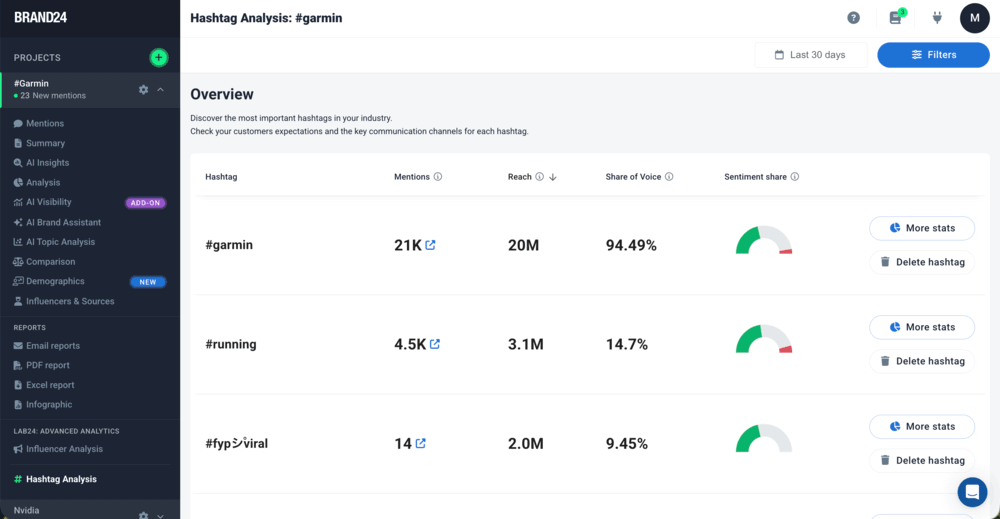Click the Filters button
Screen dimensions: 1000x519
click(933, 55)
